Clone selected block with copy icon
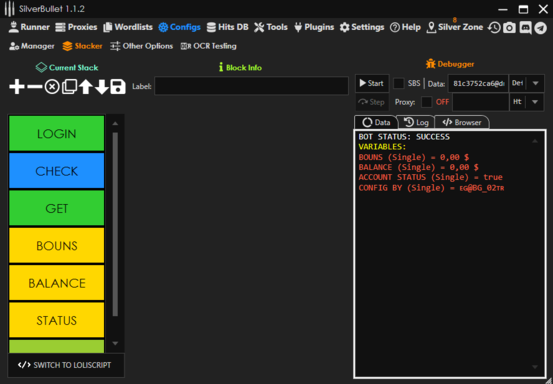 tap(69, 87)
